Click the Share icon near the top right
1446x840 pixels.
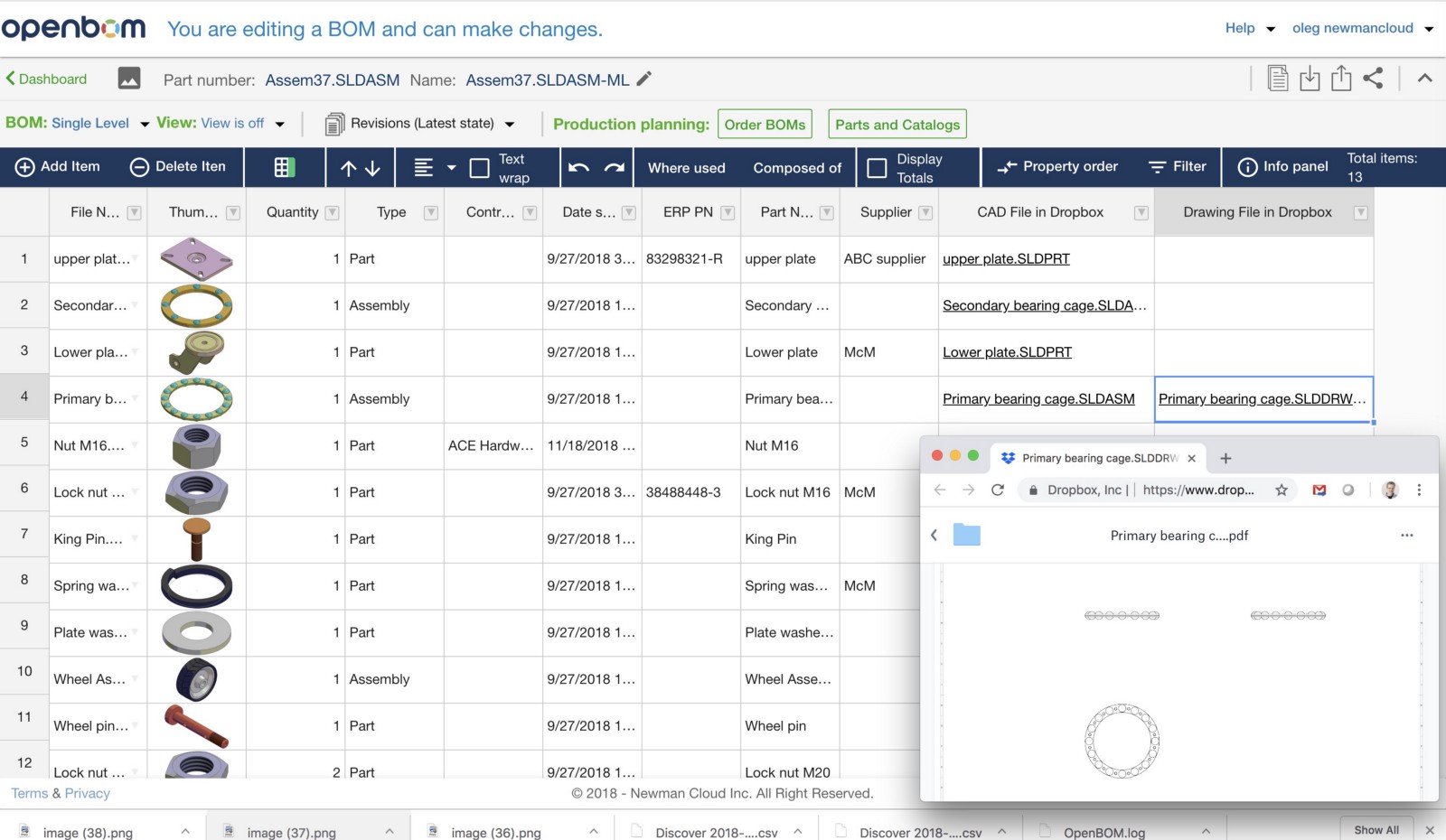tap(1374, 78)
